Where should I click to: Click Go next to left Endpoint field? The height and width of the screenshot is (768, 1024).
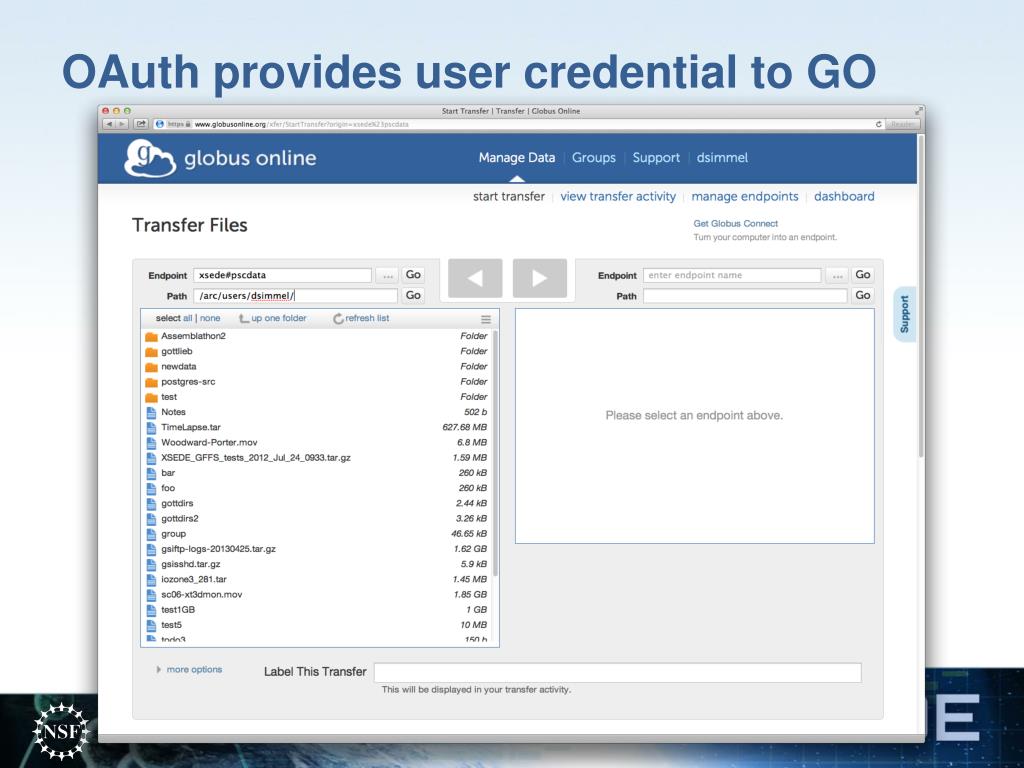[x=413, y=275]
